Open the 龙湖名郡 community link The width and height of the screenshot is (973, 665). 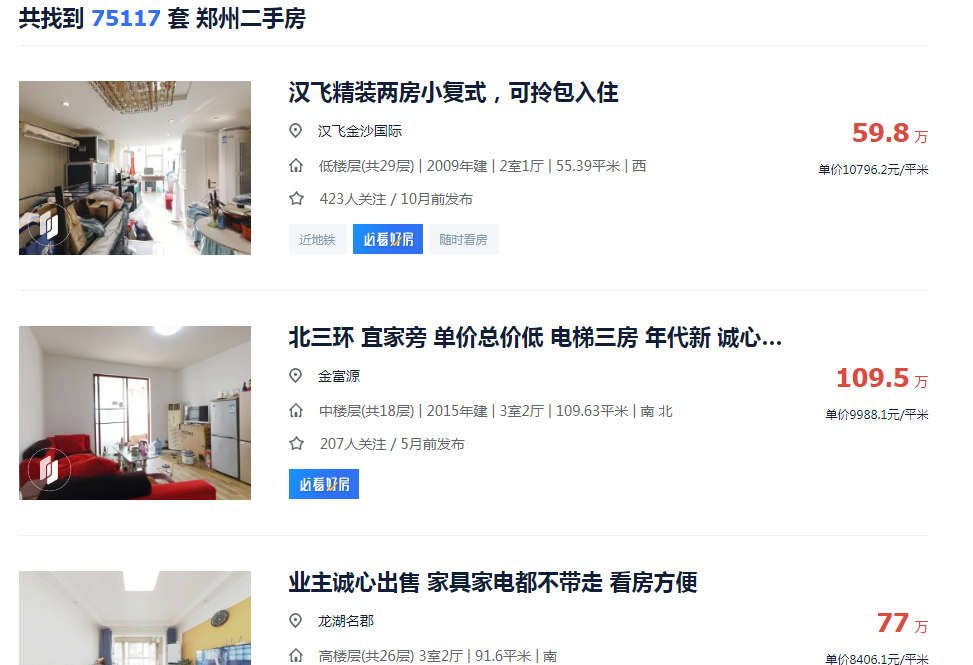346,621
